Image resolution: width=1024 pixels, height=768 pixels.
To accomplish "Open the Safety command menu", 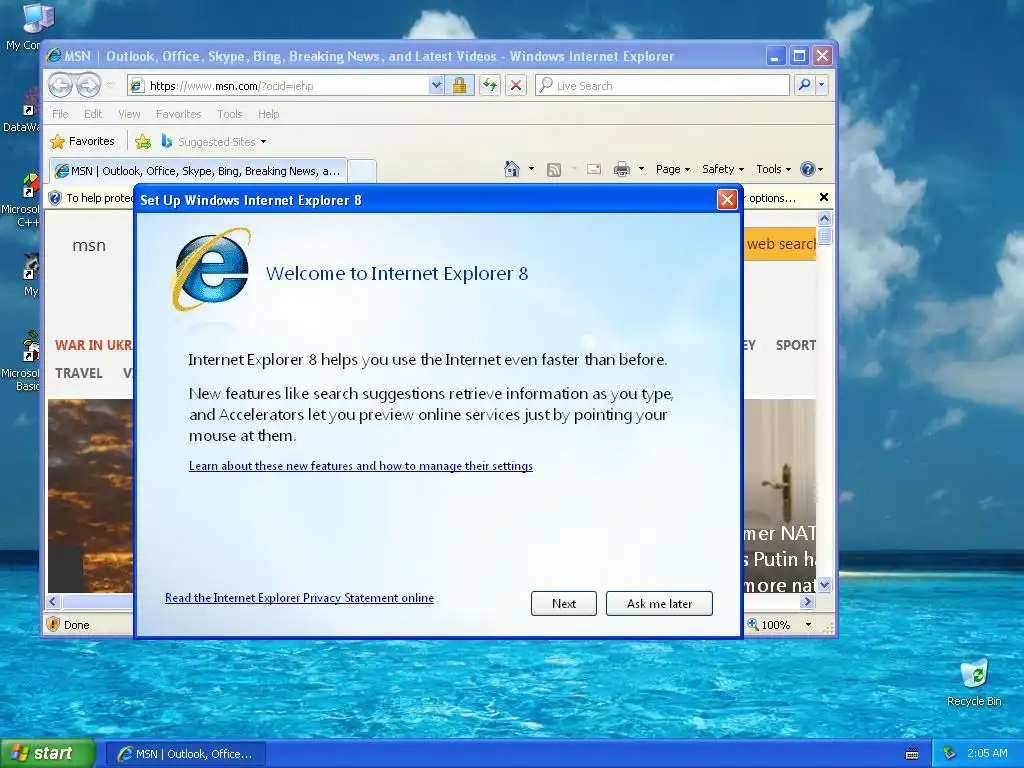I will [x=723, y=169].
